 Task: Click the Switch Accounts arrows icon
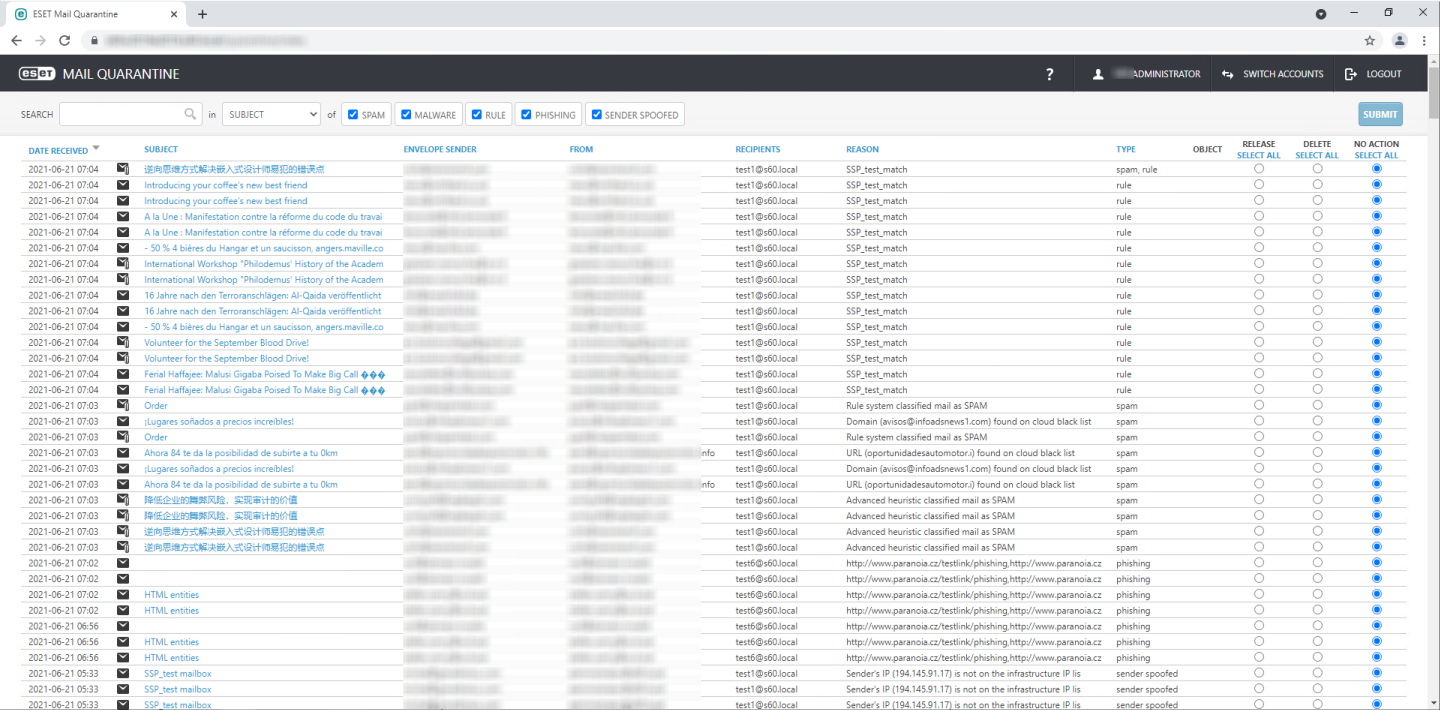[1227, 73]
